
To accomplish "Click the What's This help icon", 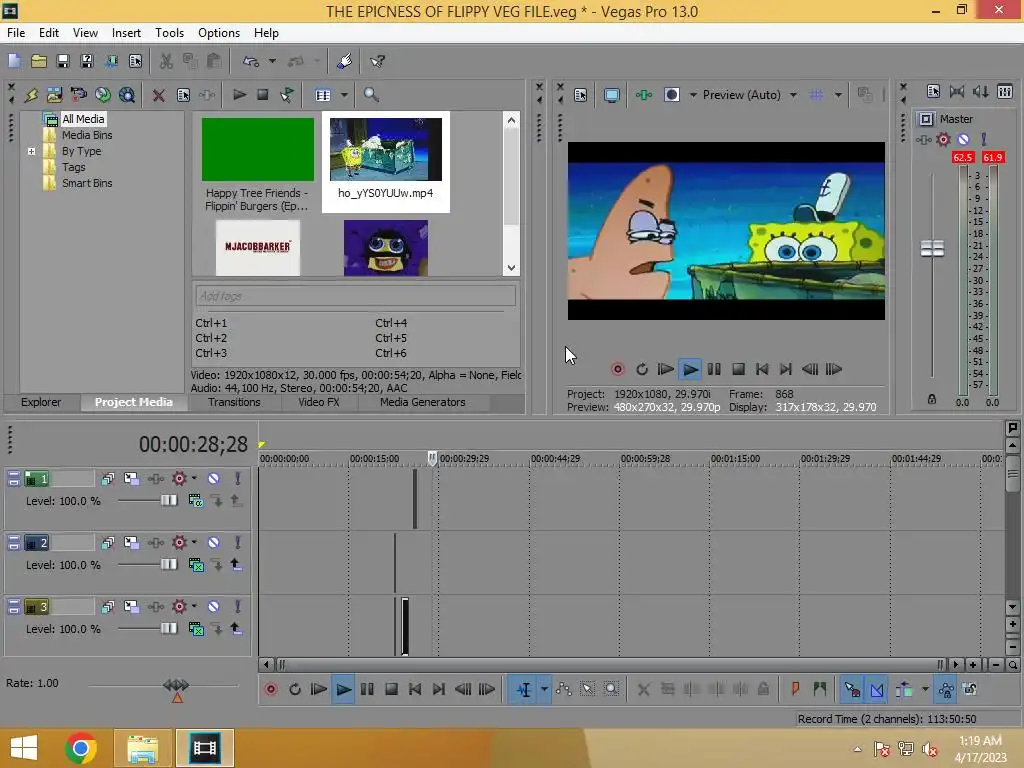I will click(377, 61).
